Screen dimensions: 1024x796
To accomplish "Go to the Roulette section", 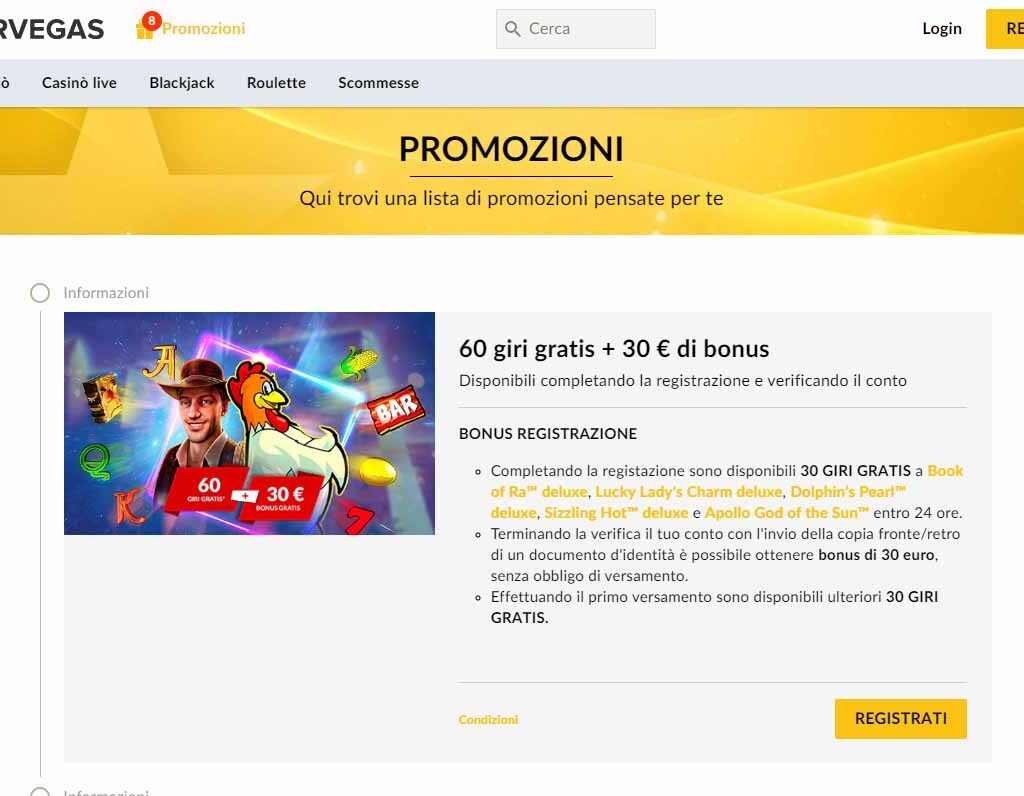I will point(276,83).
